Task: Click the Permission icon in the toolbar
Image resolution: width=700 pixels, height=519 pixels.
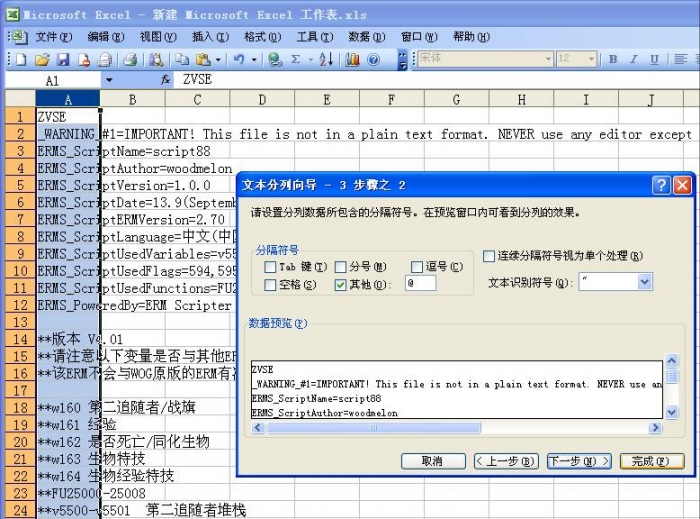Action: 84,59
